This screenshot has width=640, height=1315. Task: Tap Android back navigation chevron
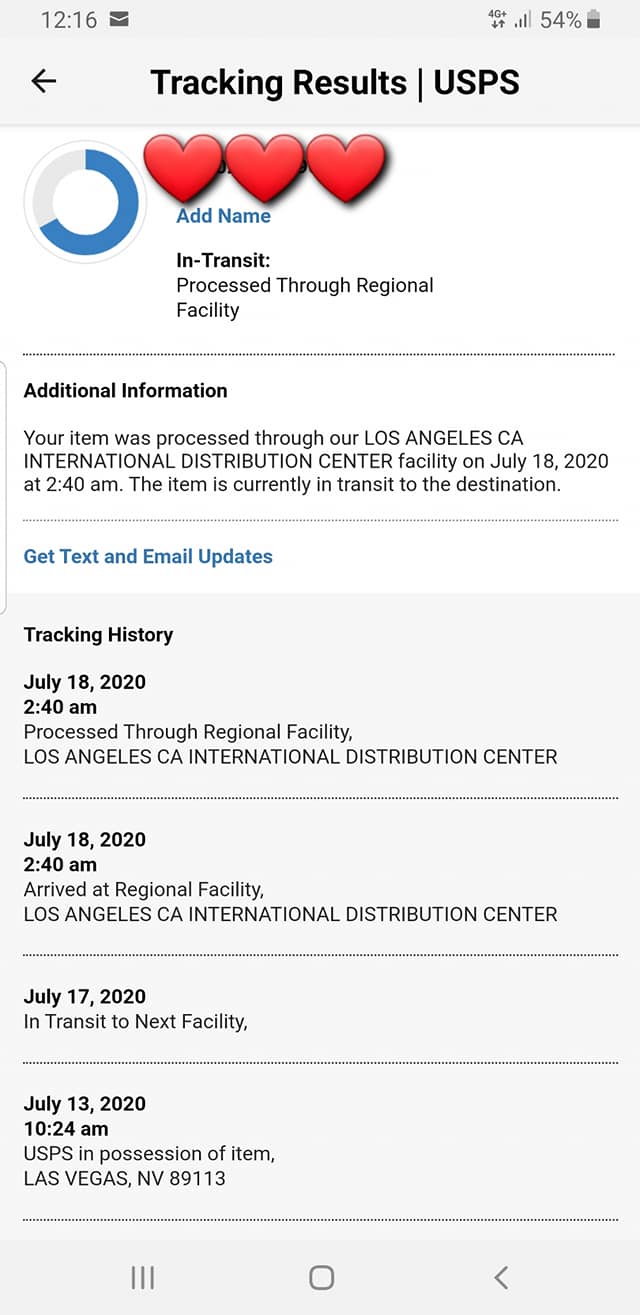[501, 1277]
